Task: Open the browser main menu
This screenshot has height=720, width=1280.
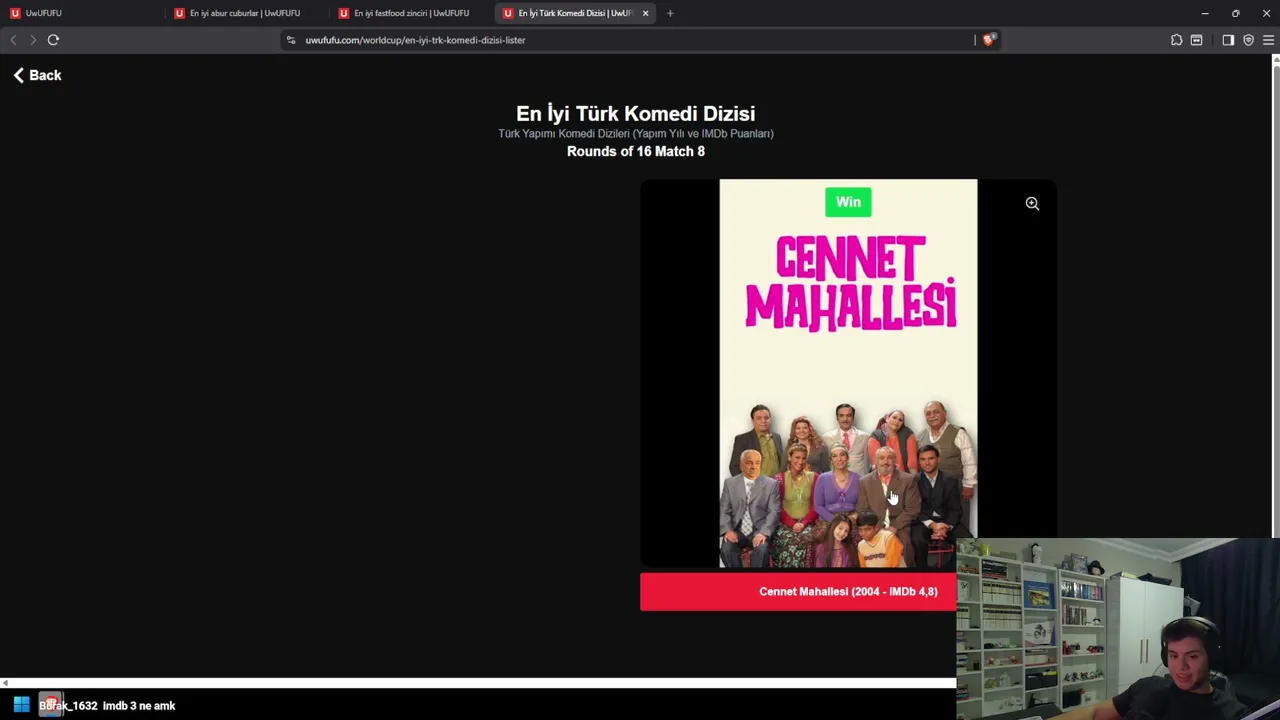Action: (x=1268, y=40)
